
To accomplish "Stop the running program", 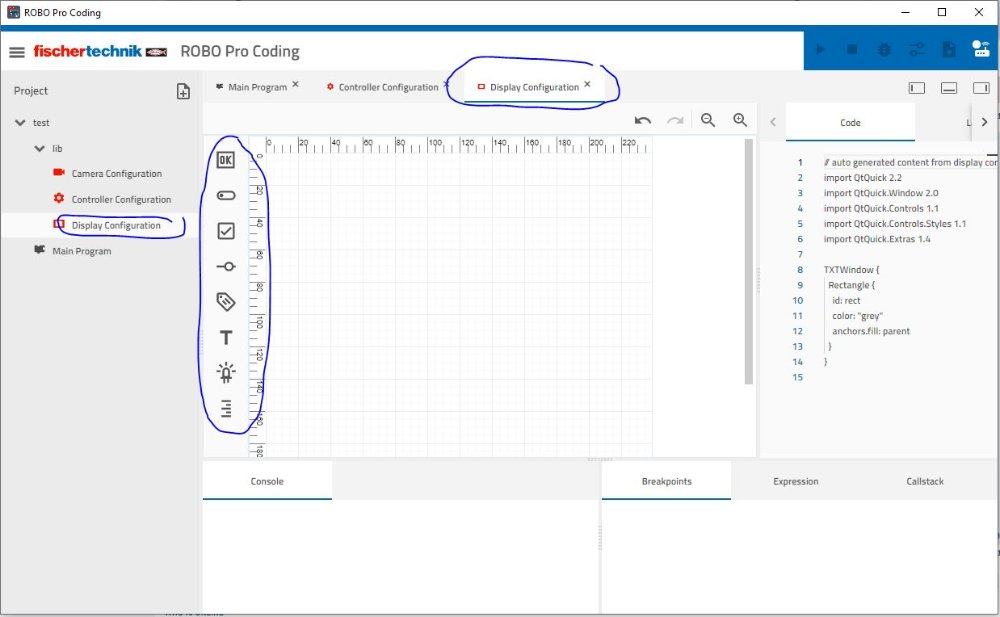I will [852, 49].
